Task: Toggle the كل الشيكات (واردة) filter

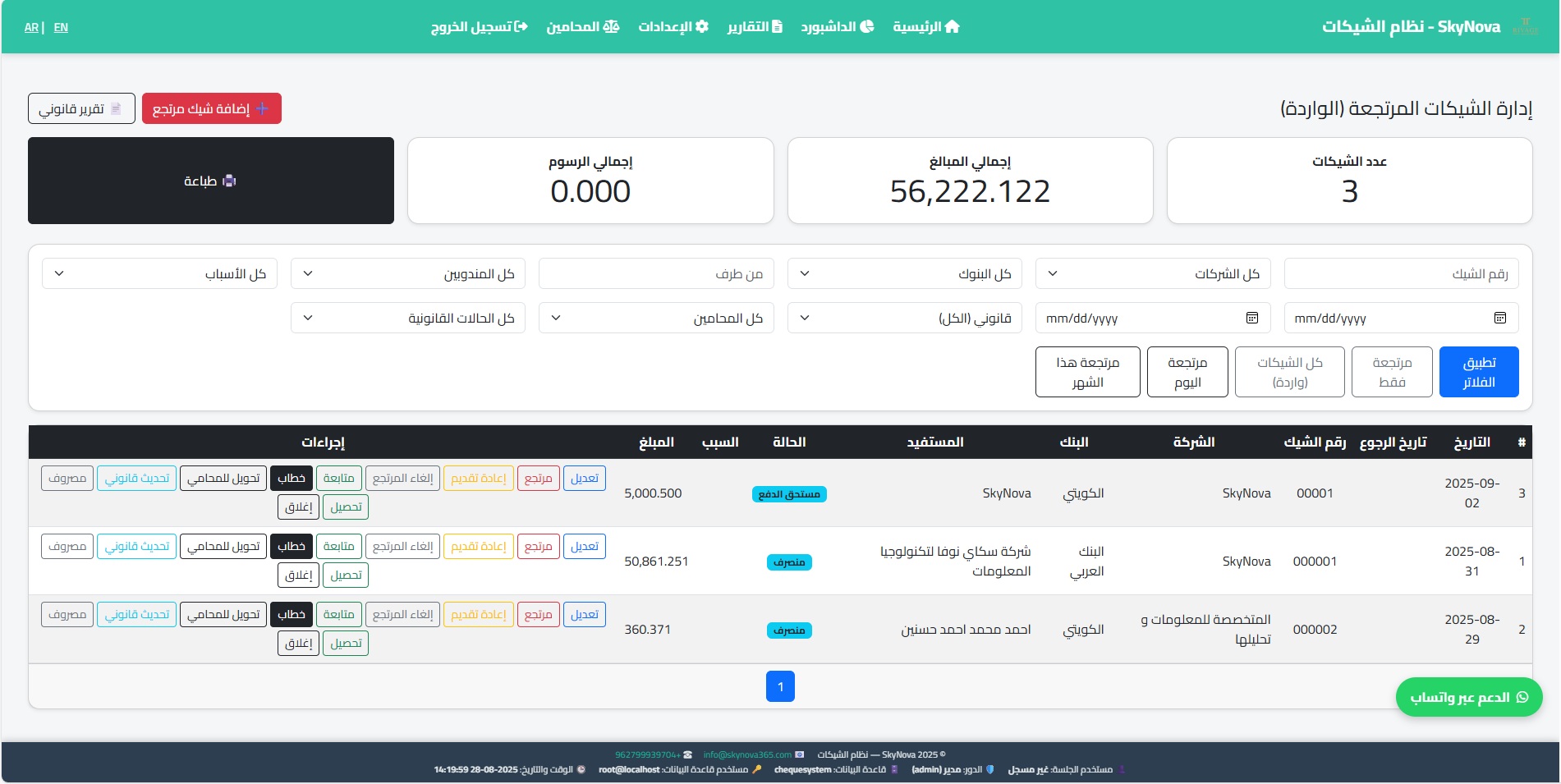Action: pos(1289,372)
